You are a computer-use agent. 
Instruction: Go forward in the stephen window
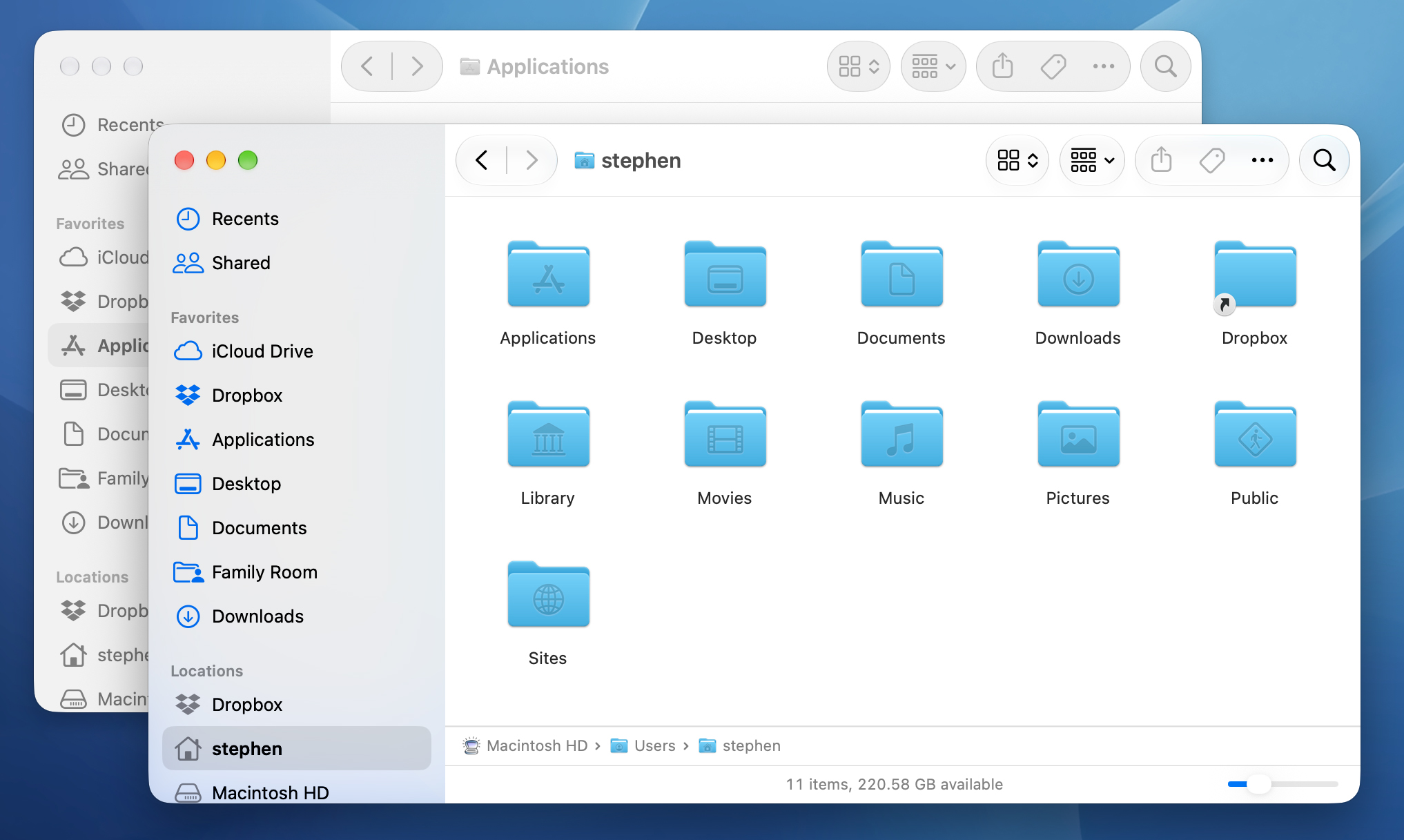point(532,160)
